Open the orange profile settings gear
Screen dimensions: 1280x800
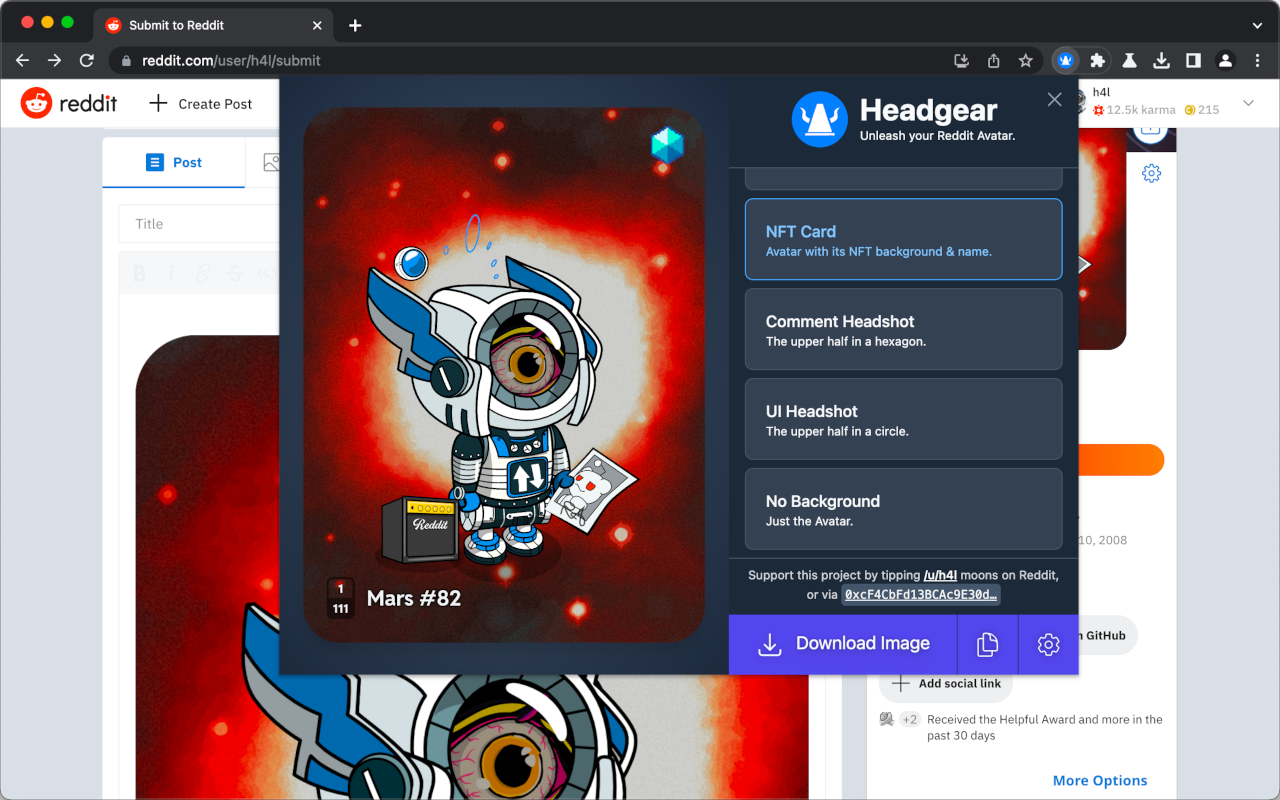(1151, 172)
